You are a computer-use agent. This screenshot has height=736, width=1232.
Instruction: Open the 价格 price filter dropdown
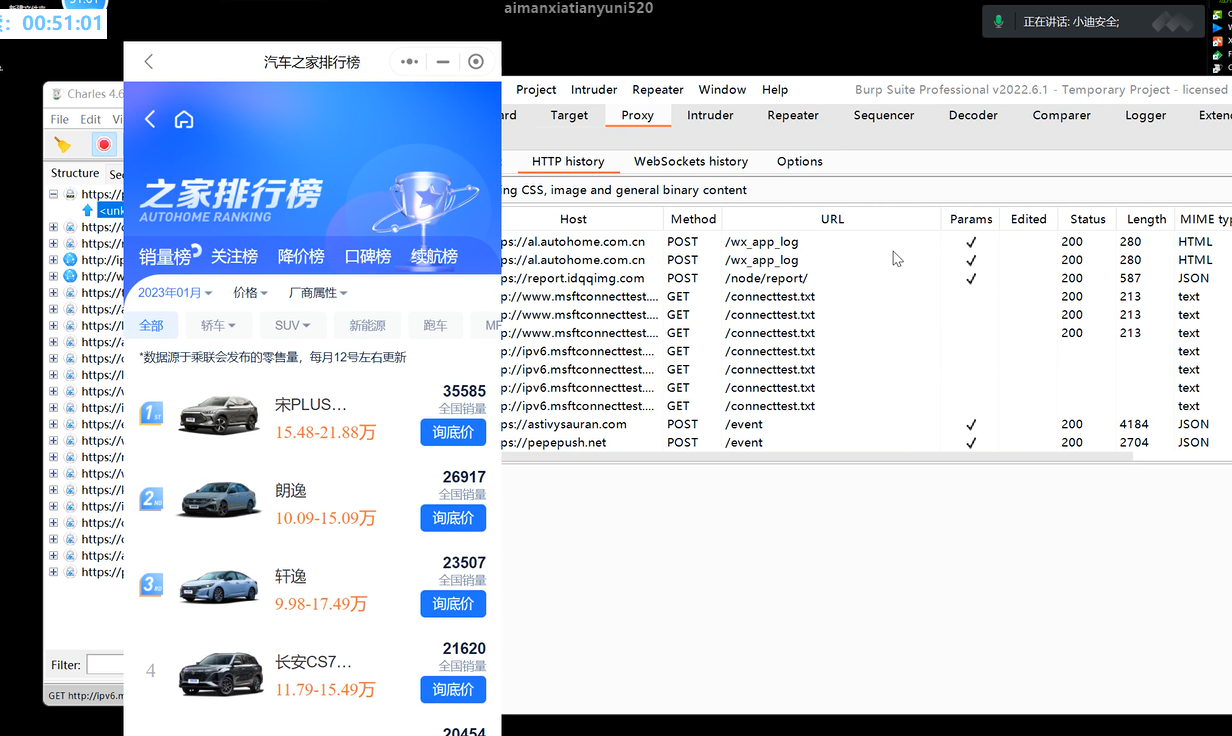click(x=251, y=293)
